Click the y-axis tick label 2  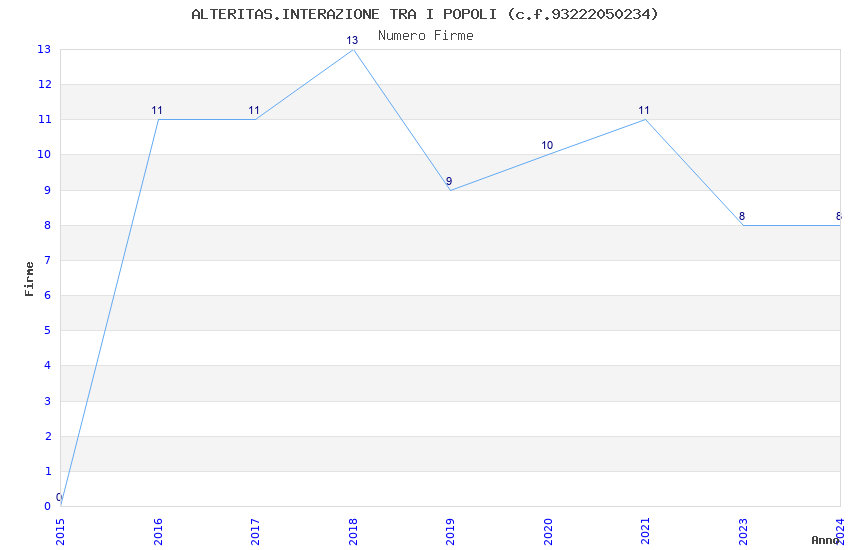pos(48,436)
